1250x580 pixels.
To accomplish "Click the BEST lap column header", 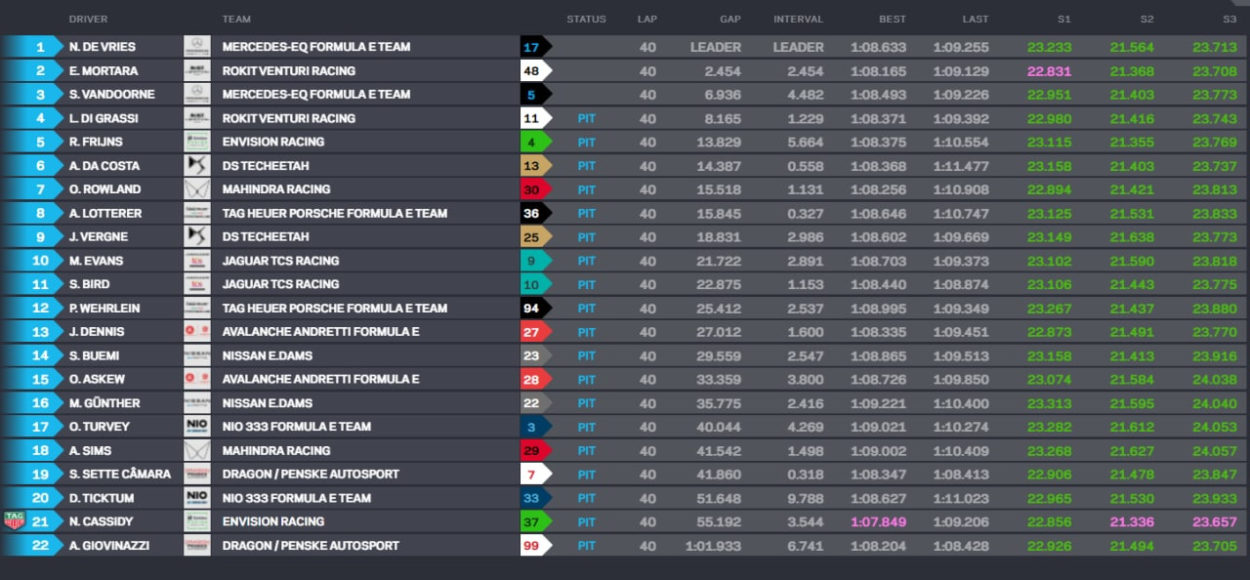I will 892,19.
